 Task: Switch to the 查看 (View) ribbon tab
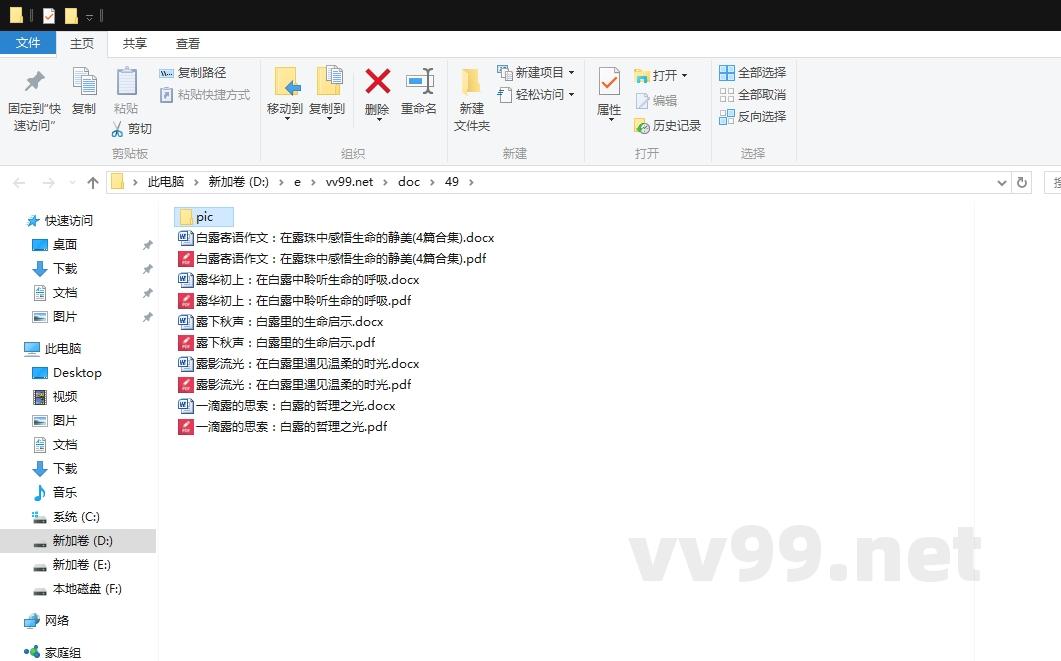(x=188, y=43)
